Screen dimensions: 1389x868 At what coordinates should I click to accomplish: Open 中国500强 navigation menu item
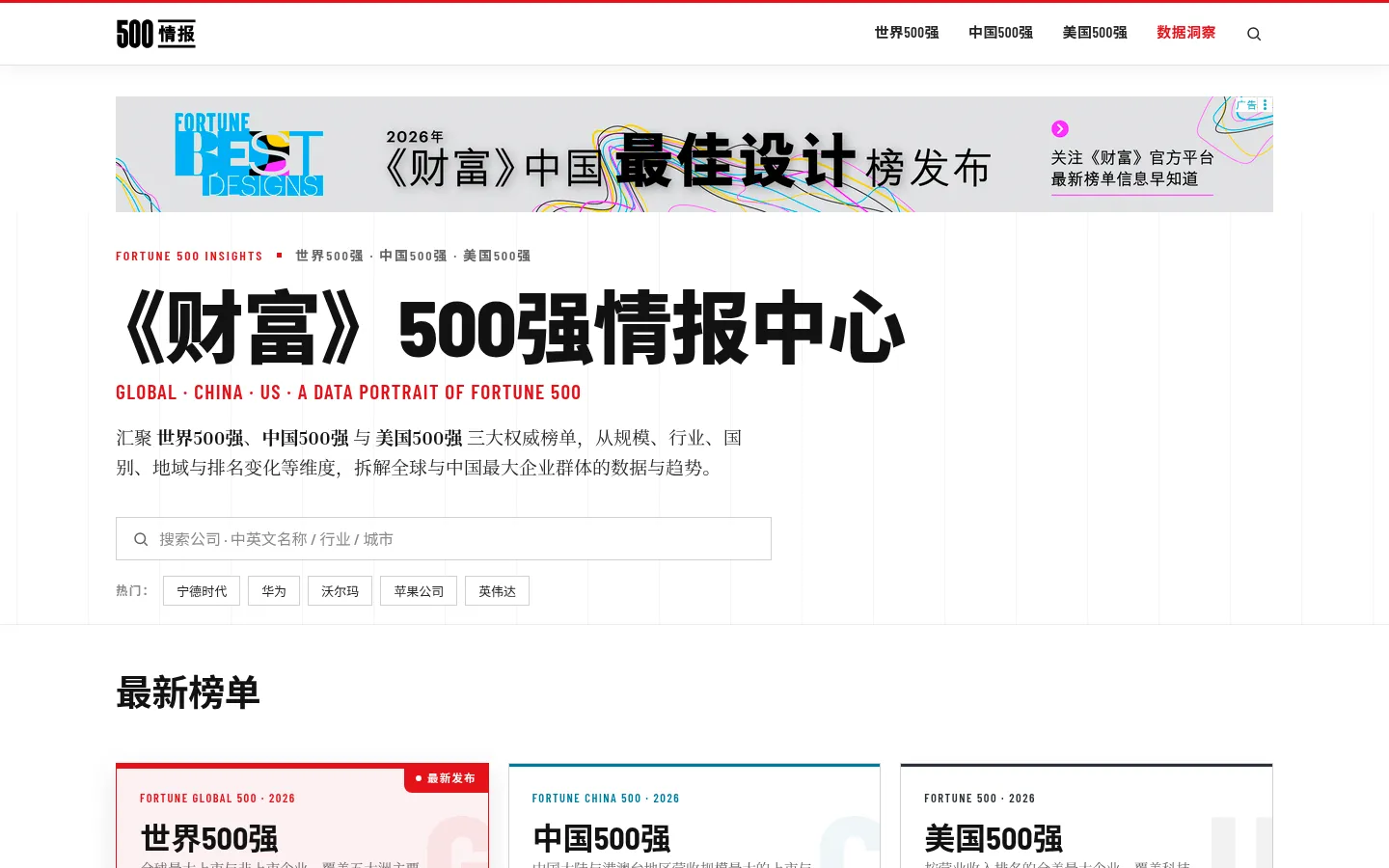pos(1000,33)
